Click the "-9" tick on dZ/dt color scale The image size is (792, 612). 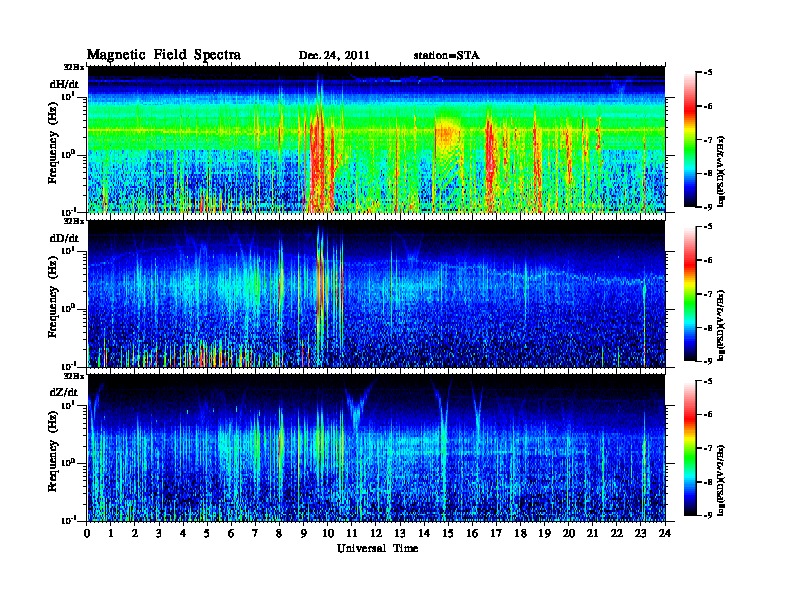click(x=708, y=515)
